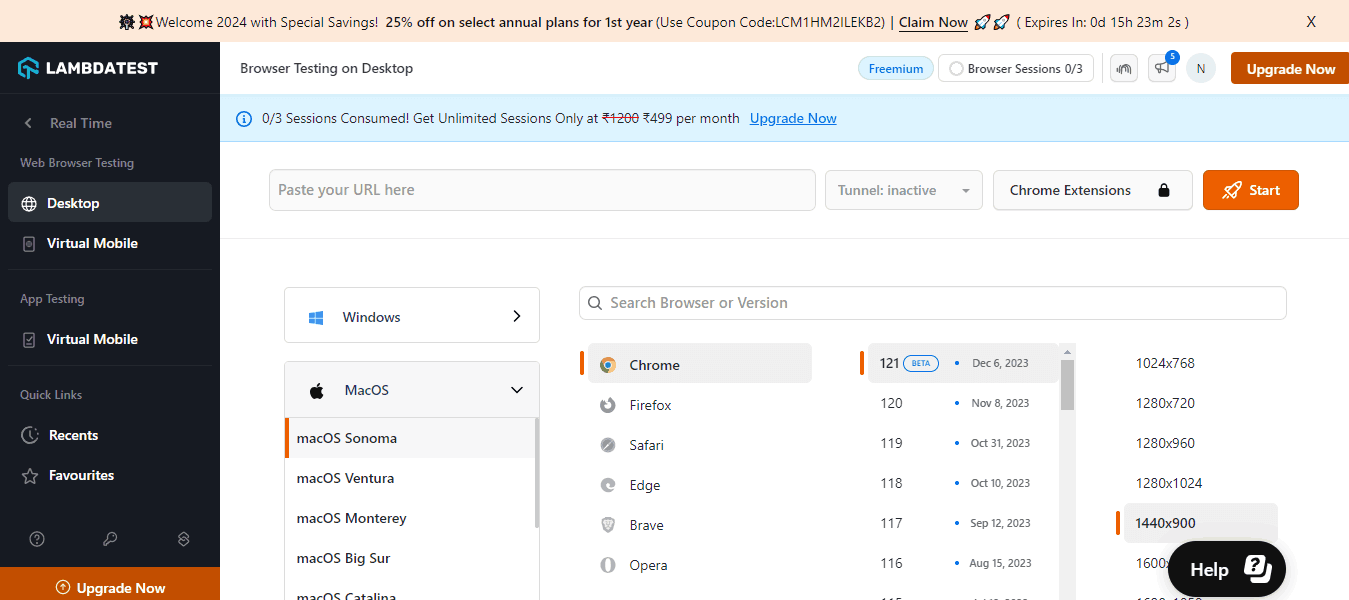Click the Paste your URL field
Image resolution: width=1349 pixels, height=600 pixels.
[541, 190]
